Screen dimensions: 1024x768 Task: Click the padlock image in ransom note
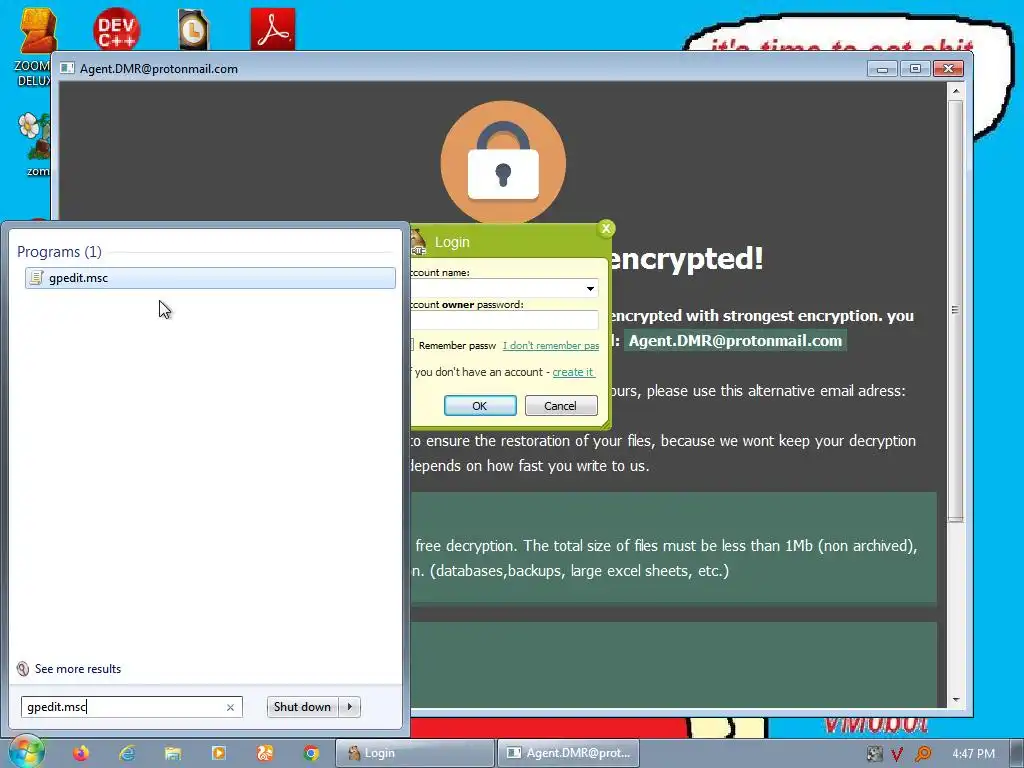coord(503,163)
